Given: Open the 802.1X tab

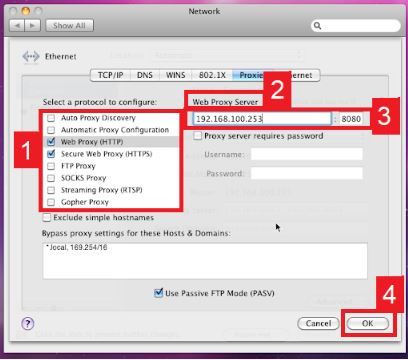Looking at the screenshot, I should (x=212, y=75).
